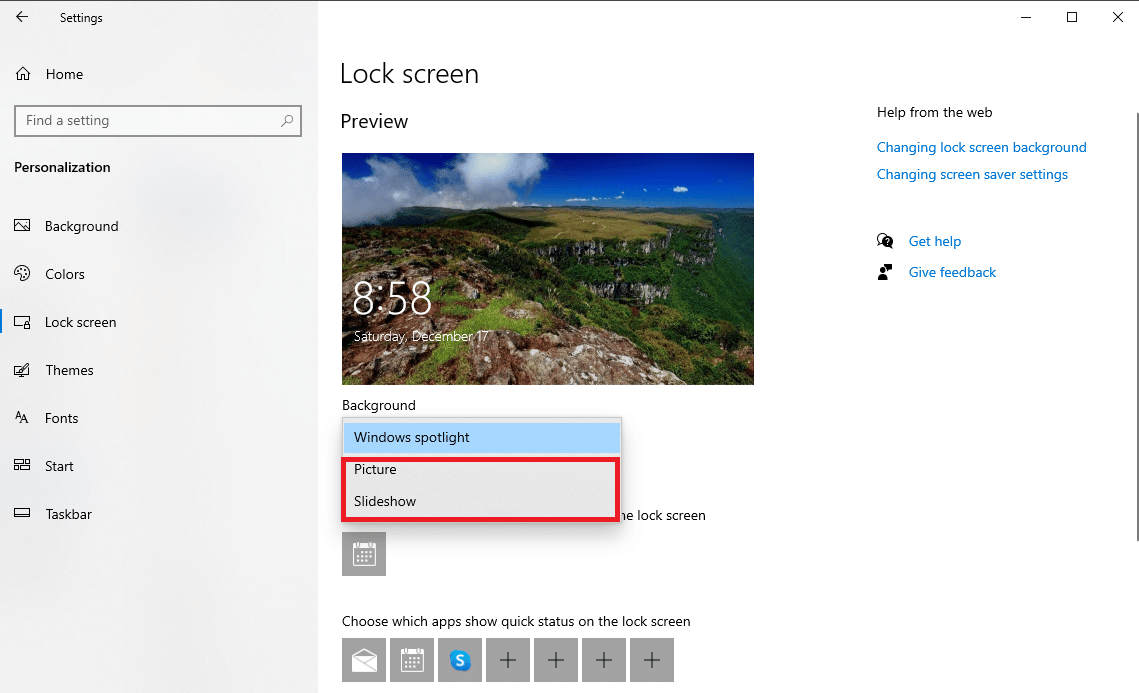
Task: Click Give feedback link
Action: [952, 272]
